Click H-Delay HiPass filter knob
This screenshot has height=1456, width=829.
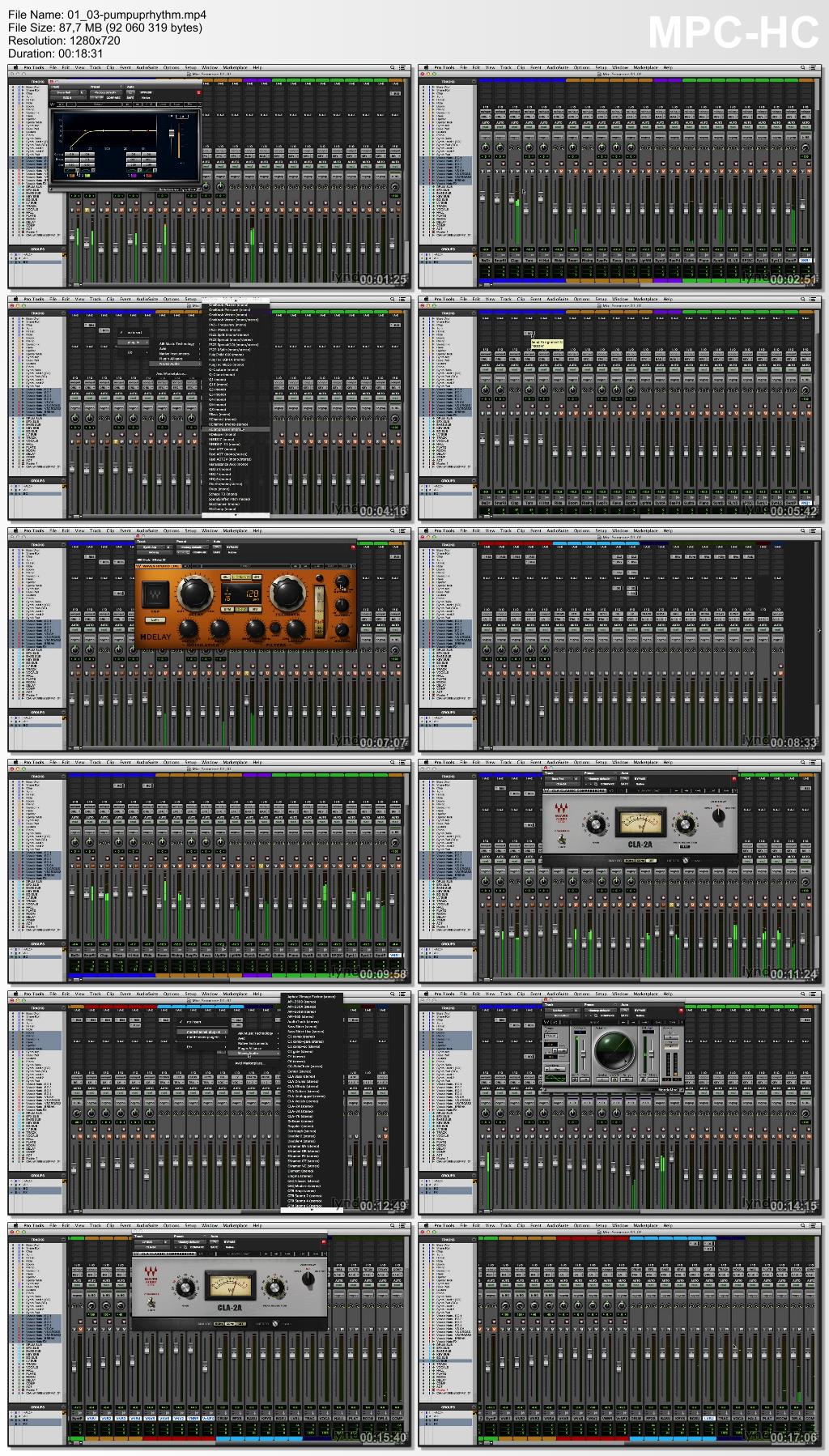255,628
